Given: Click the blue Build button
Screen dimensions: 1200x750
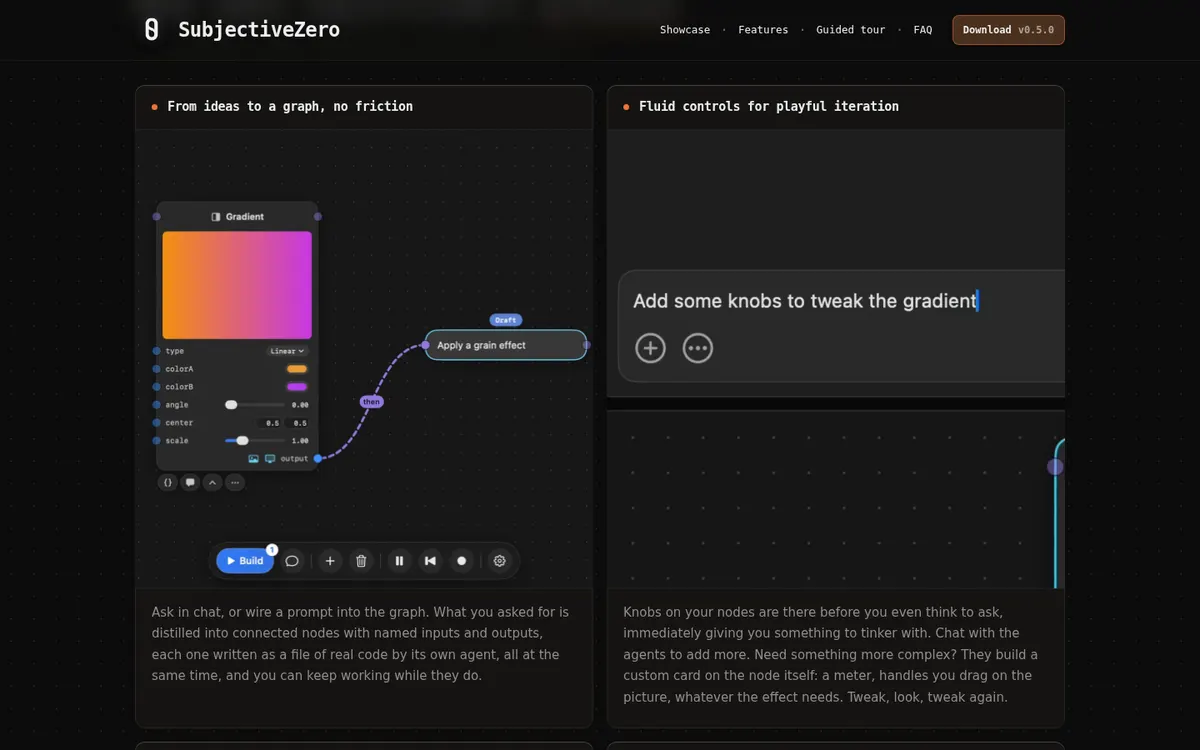Looking at the screenshot, I should (x=245, y=561).
